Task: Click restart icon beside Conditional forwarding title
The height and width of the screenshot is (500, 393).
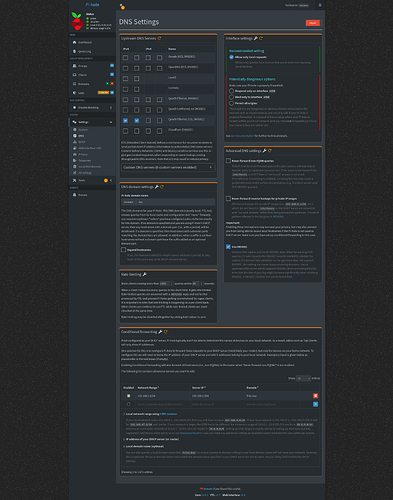Action: click(166, 332)
